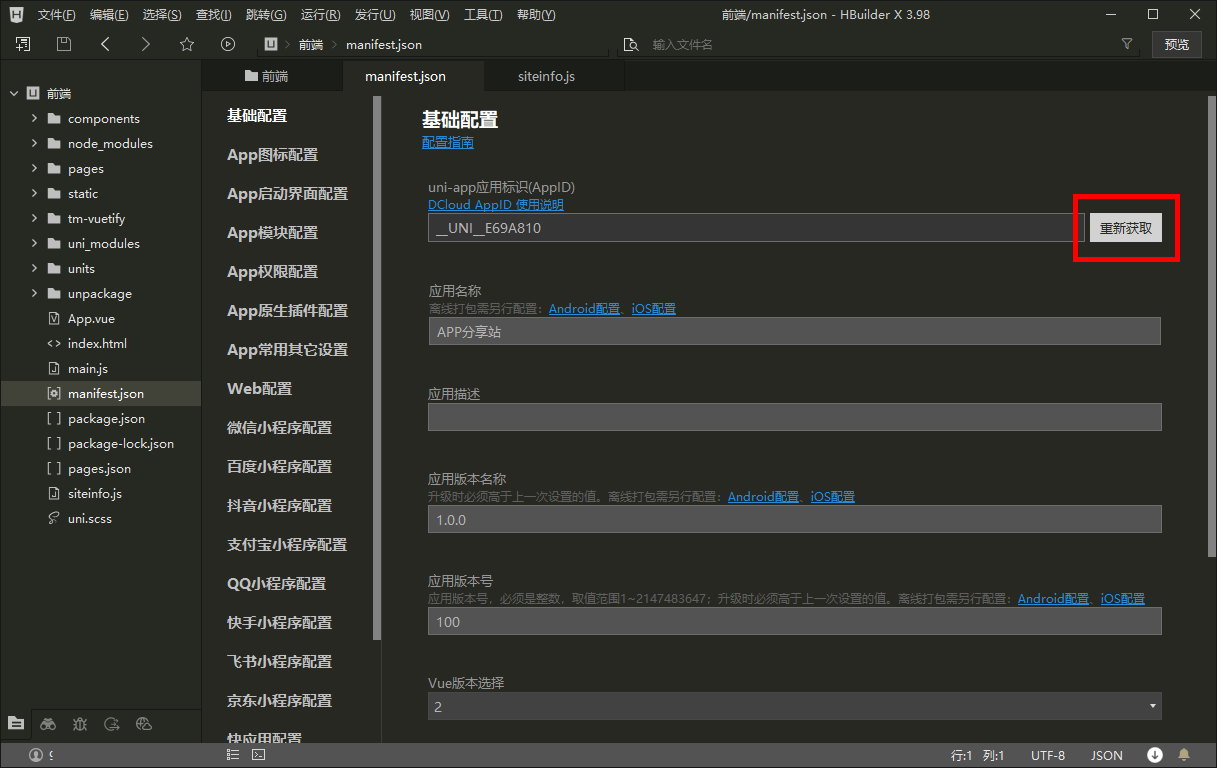Open the 配置指南 link

[448, 142]
